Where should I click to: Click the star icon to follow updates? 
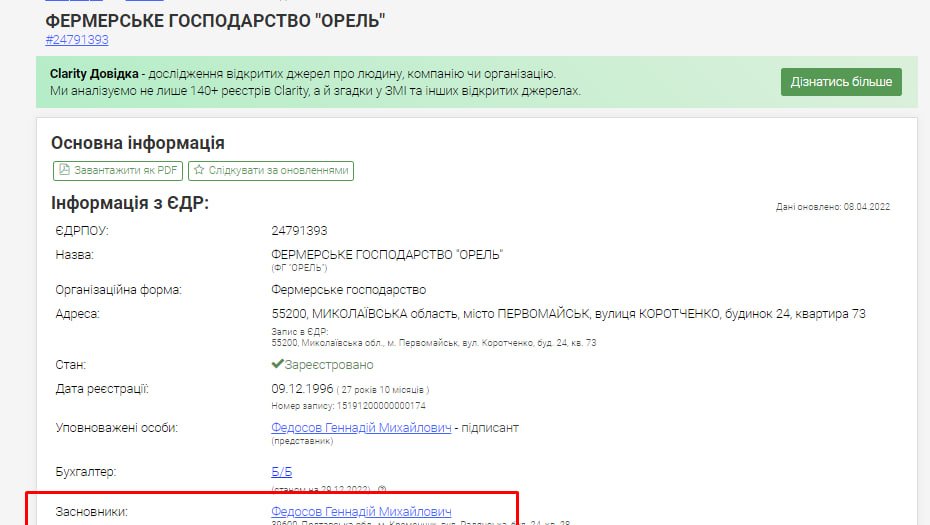pyautogui.click(x=199, y=171)
